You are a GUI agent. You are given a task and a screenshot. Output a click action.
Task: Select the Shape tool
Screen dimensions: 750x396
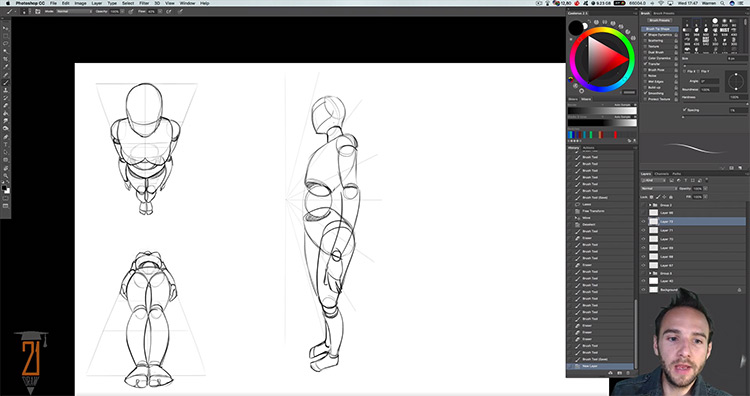coord(6,160)
